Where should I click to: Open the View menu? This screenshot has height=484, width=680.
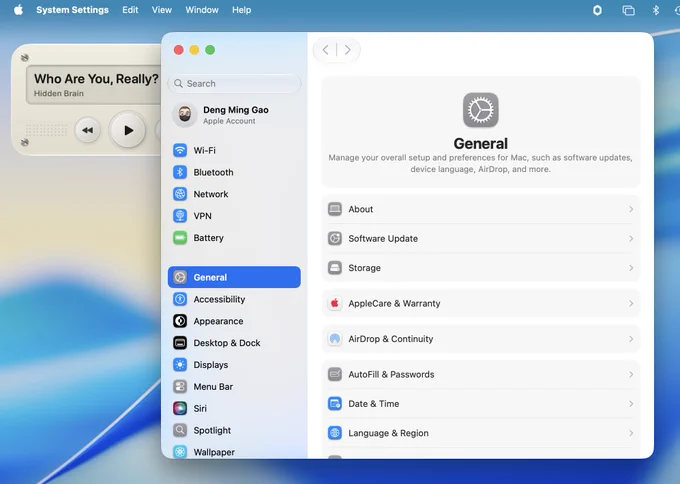(x=162, y=10)
